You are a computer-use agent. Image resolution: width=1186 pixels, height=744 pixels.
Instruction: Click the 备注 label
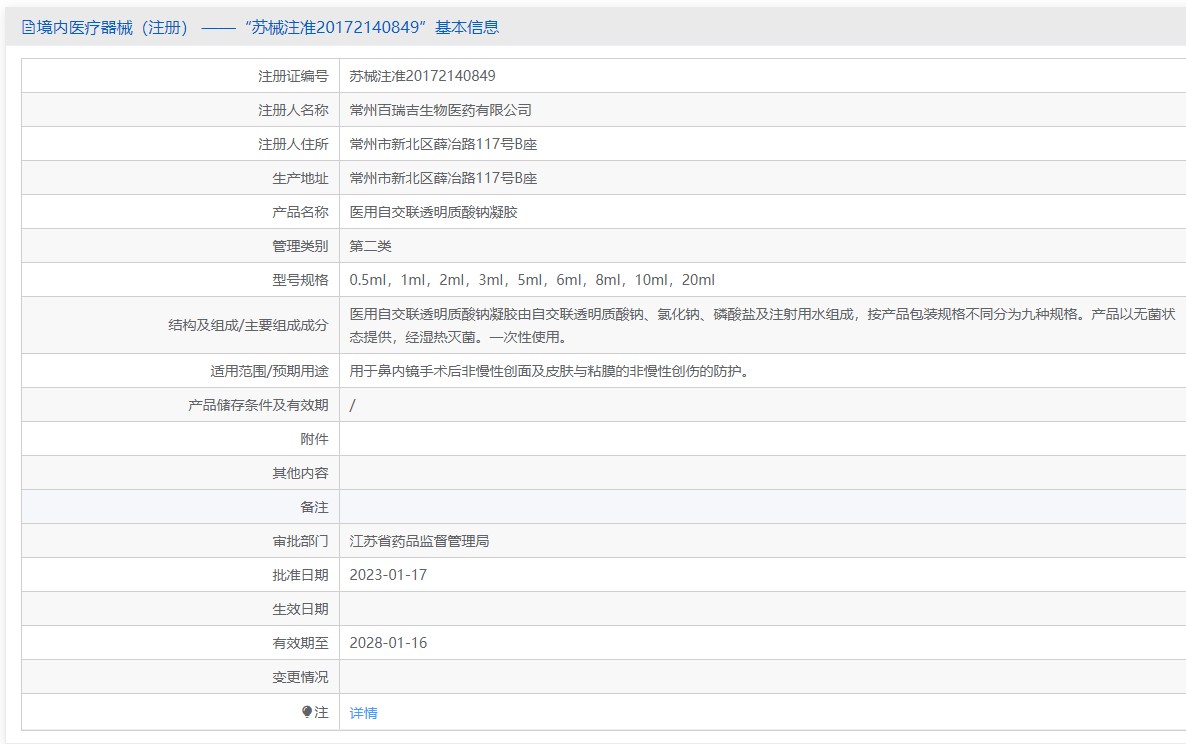tap(314, 507)
